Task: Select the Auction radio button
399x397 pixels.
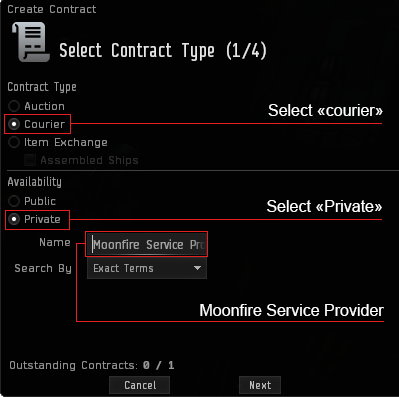Action: [14, 106]
